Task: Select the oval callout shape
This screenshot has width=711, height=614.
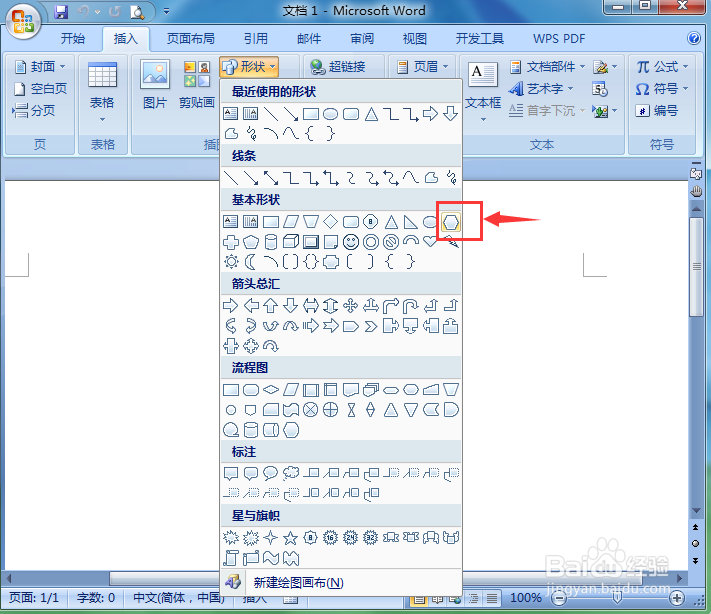Action: (270, 473)
